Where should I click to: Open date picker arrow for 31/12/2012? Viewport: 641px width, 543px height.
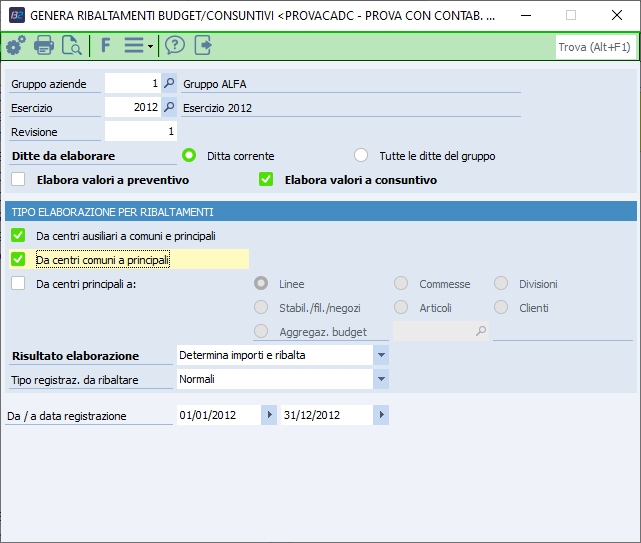click(381, 415)
